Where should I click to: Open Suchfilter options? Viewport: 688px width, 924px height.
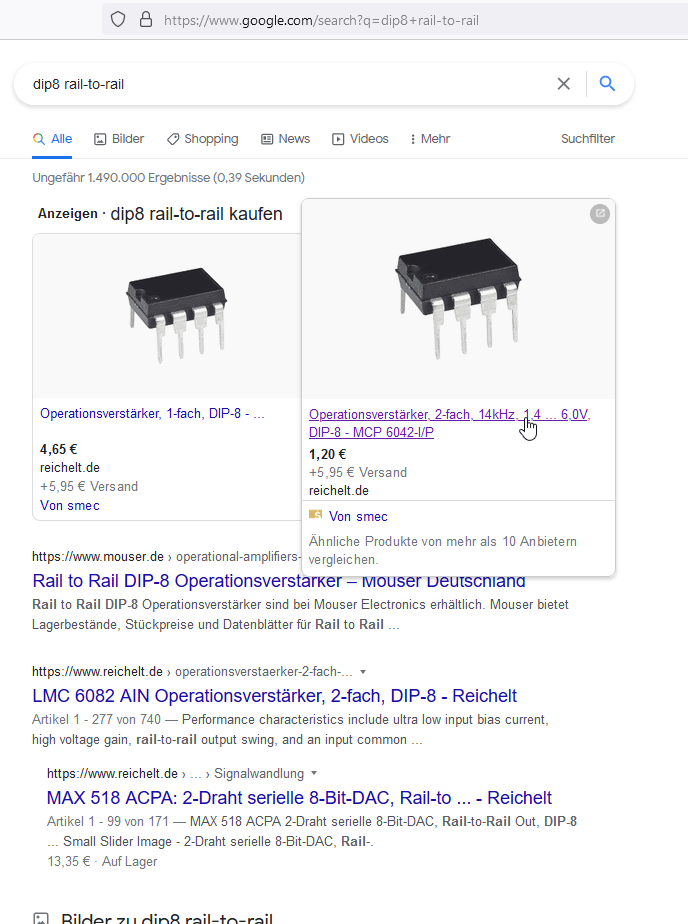tap(588, 139)
